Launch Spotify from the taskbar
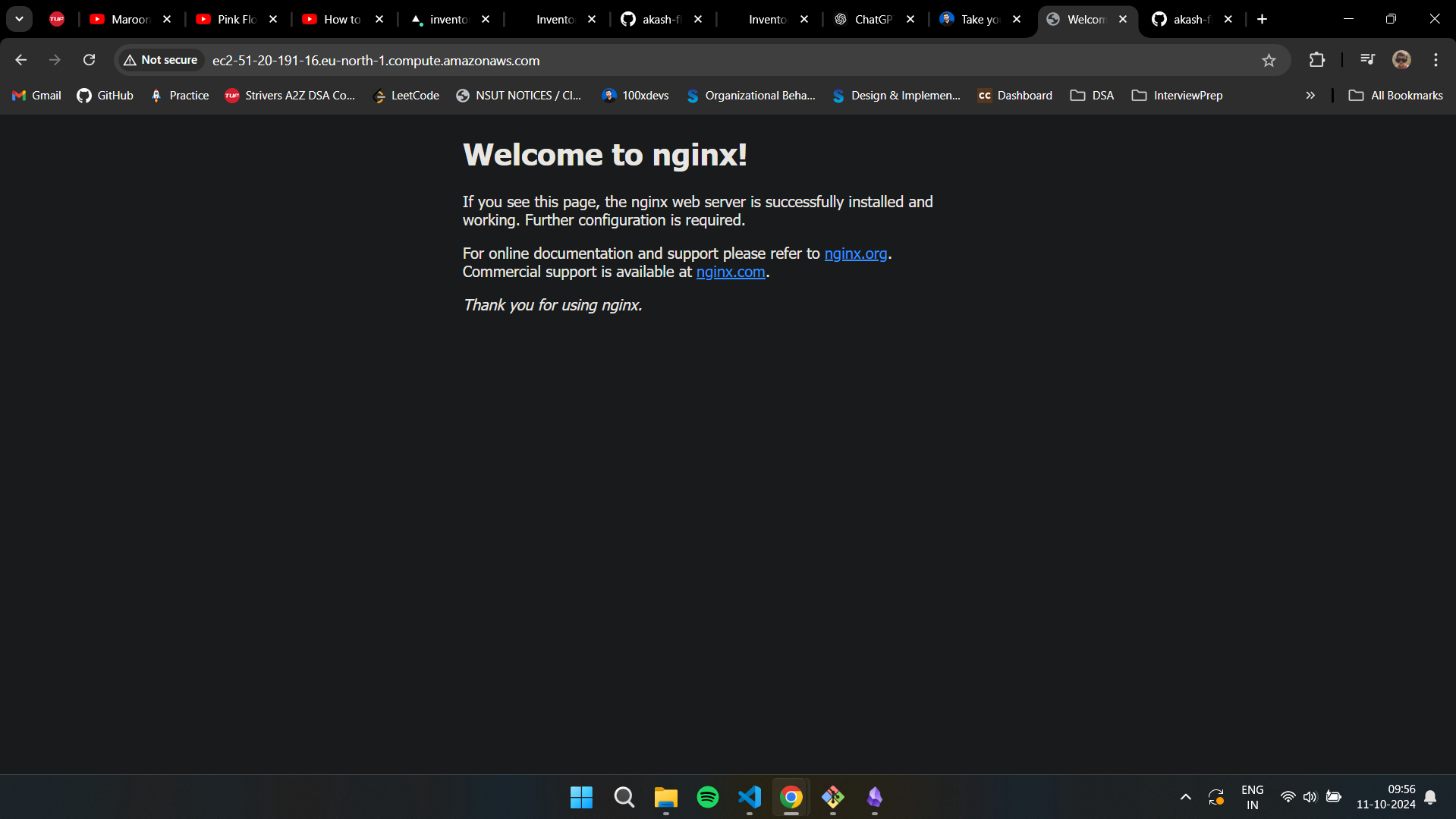Image resolution: width=1456 pixels, height=819 pixels. (707, 797)
